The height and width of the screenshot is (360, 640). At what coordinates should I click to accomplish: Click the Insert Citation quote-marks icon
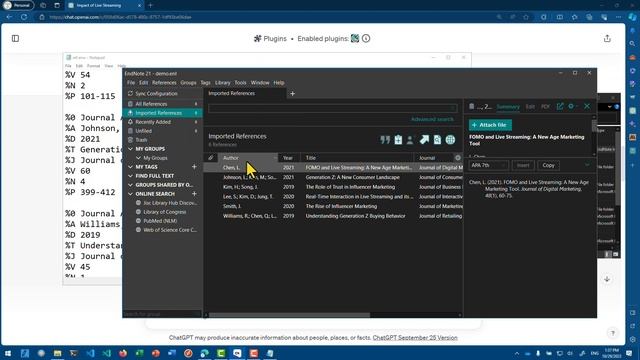point(385,140)
